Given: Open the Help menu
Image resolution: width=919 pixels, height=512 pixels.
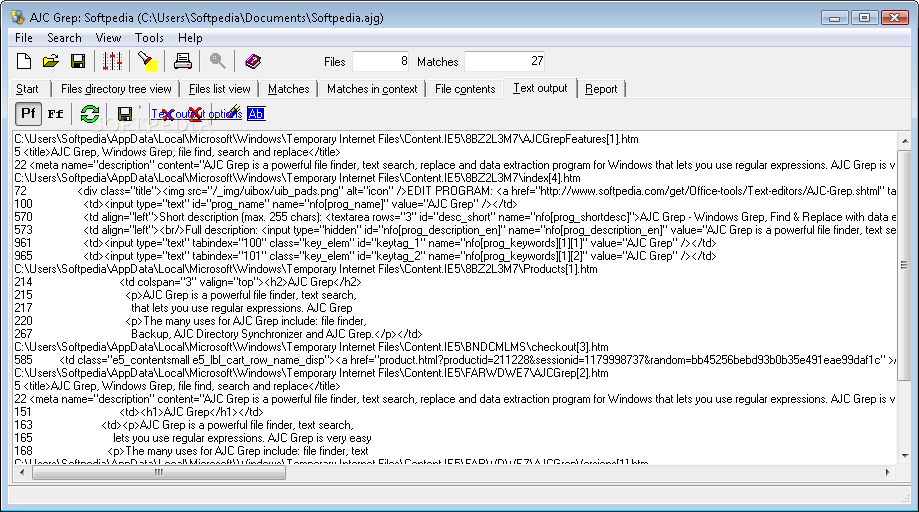Looking at the screenshot, I should pos(190,38).
